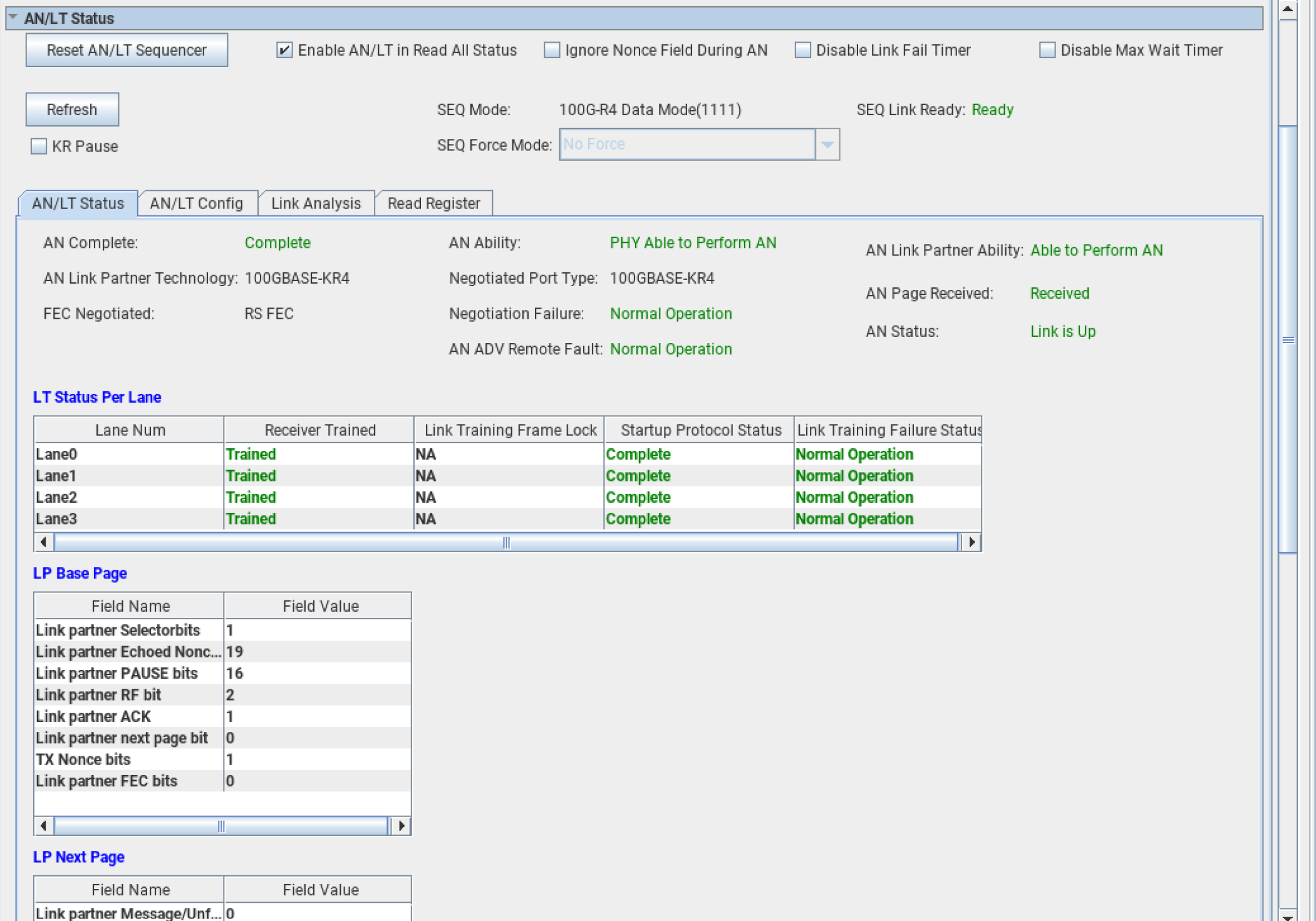Toggle the KR Pause checkbox
Image resolution: width=1316 pixels, height=921 pixels.
coord(39,147)
